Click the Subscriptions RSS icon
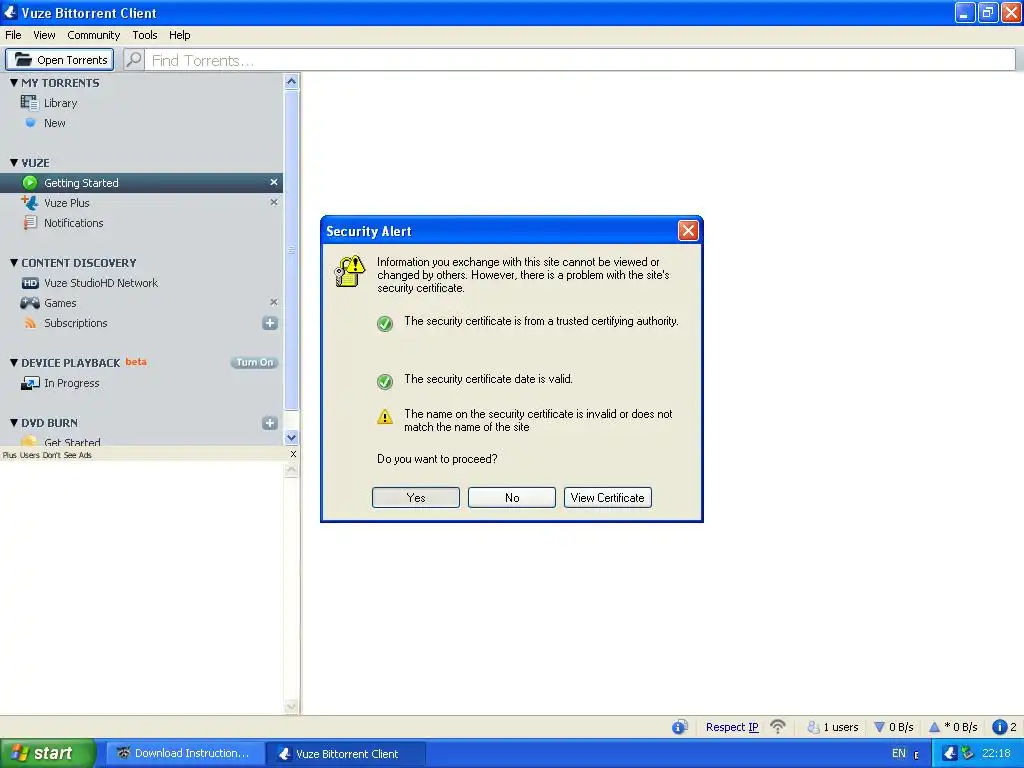 point(30,323)
